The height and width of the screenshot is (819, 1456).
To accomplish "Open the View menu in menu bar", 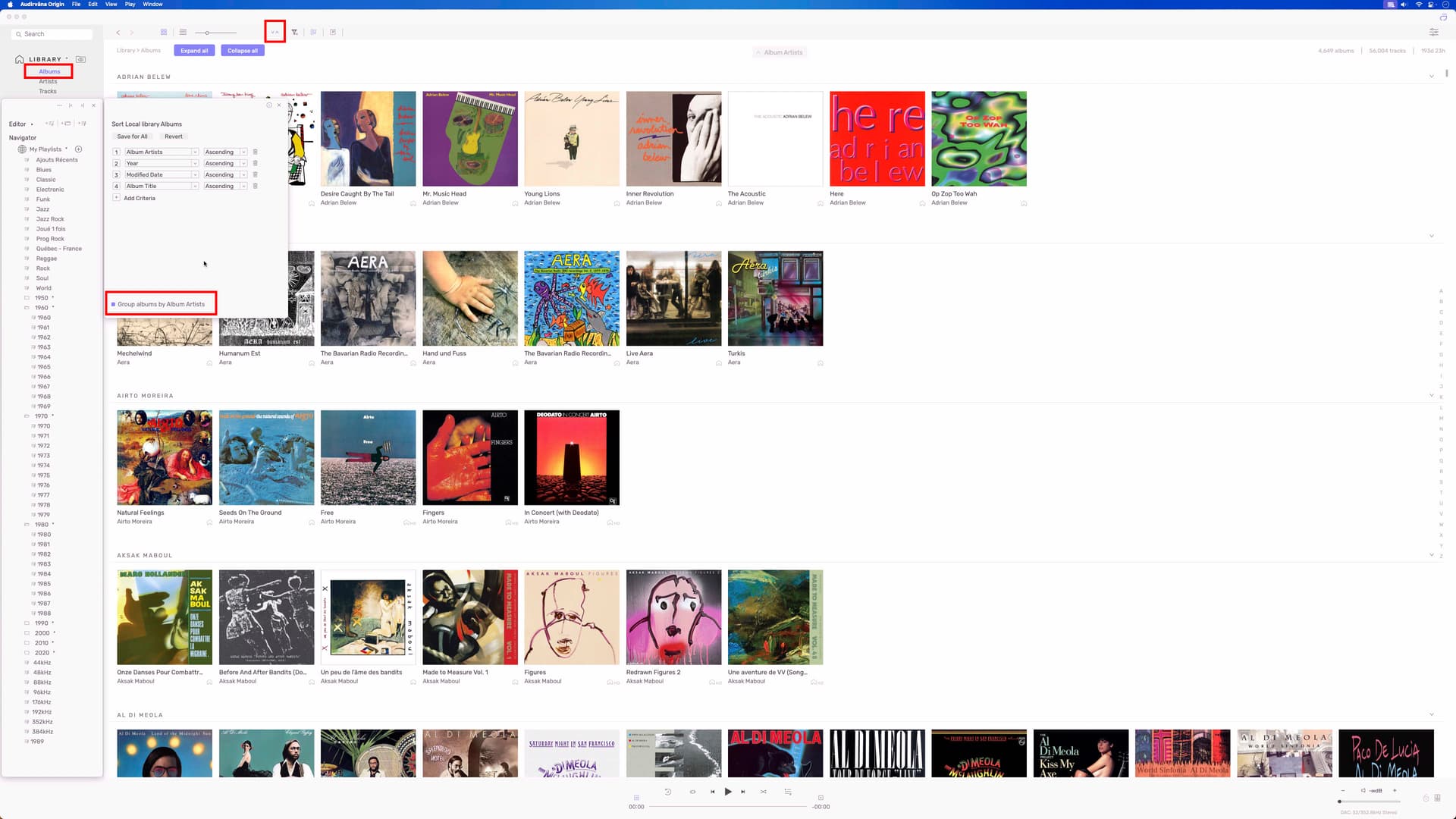I will (x=111, y=4).
